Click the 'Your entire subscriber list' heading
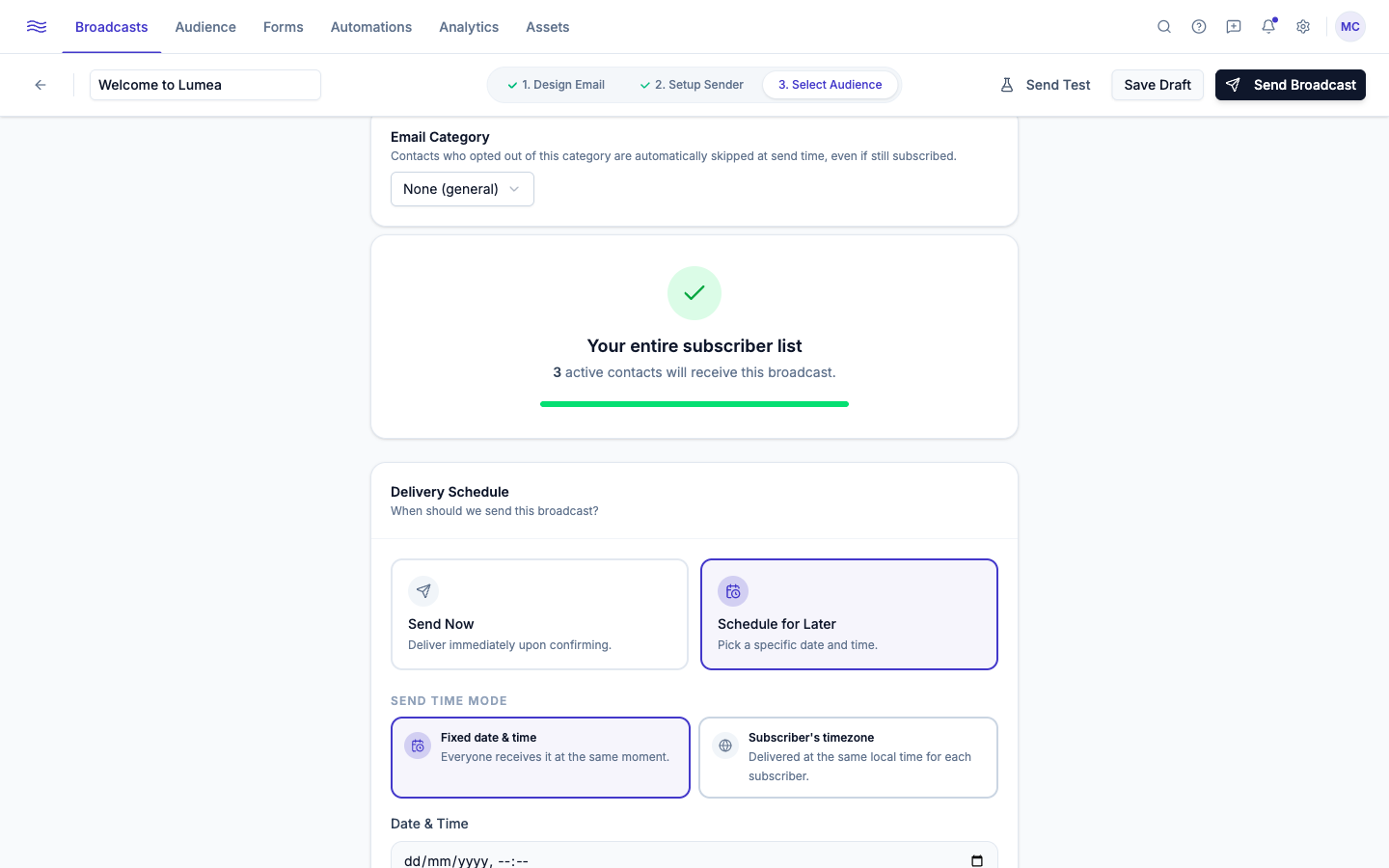This screenshot has width=1389, height=868. (x=694, y=346)
